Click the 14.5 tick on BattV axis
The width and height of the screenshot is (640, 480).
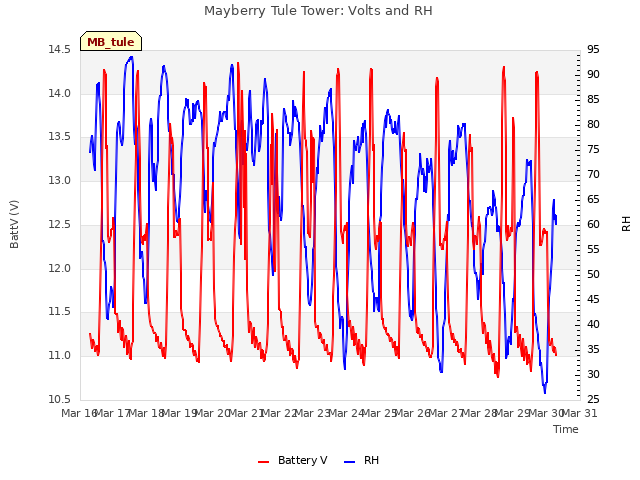pos(59,50)
